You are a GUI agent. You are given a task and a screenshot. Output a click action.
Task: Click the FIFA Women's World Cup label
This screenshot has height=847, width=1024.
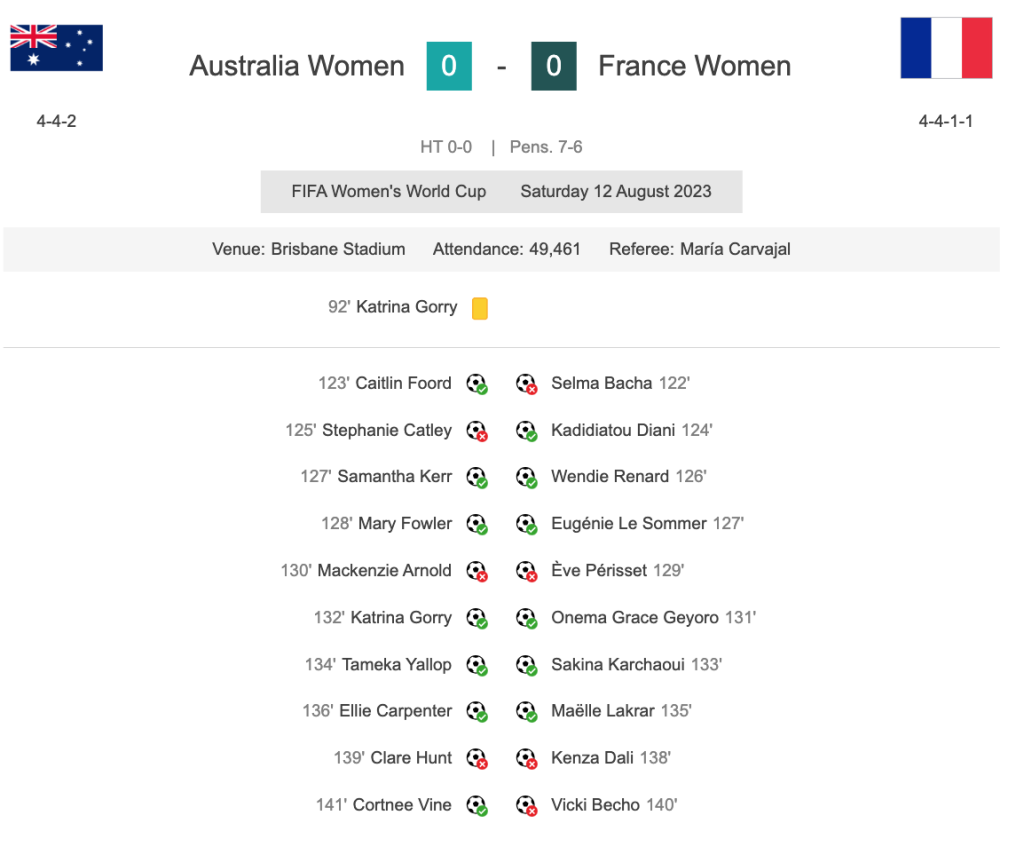tap(389, 192)
